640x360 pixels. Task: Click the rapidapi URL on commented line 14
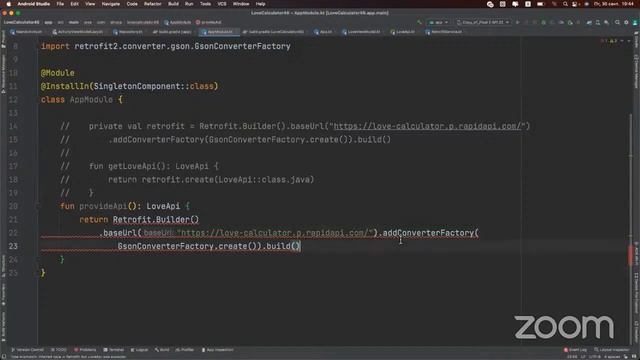click(428, 126)
